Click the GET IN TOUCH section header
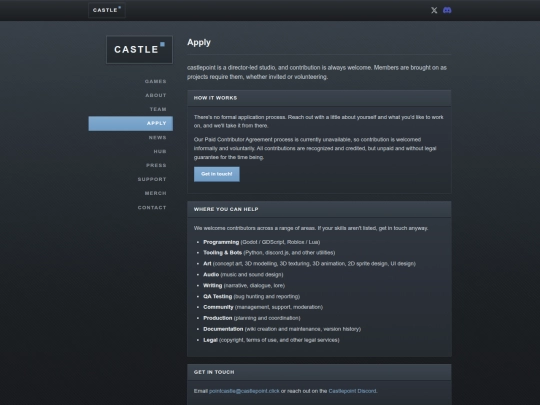The image size is (540, 405). pyautogui.click(x=319, y=372)
